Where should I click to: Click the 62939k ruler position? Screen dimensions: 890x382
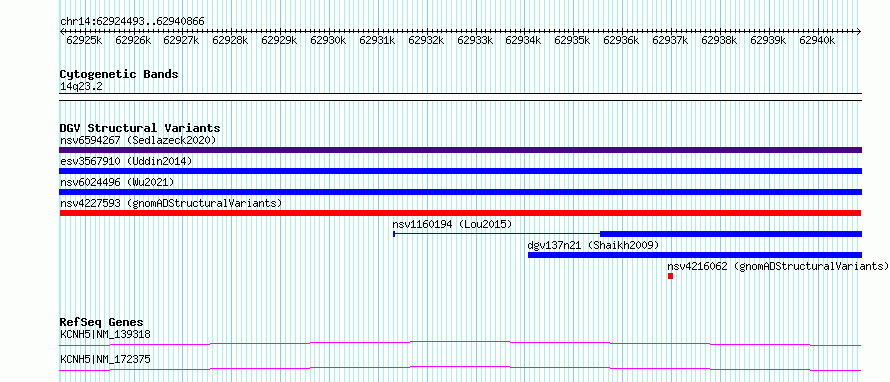(769, 40)
